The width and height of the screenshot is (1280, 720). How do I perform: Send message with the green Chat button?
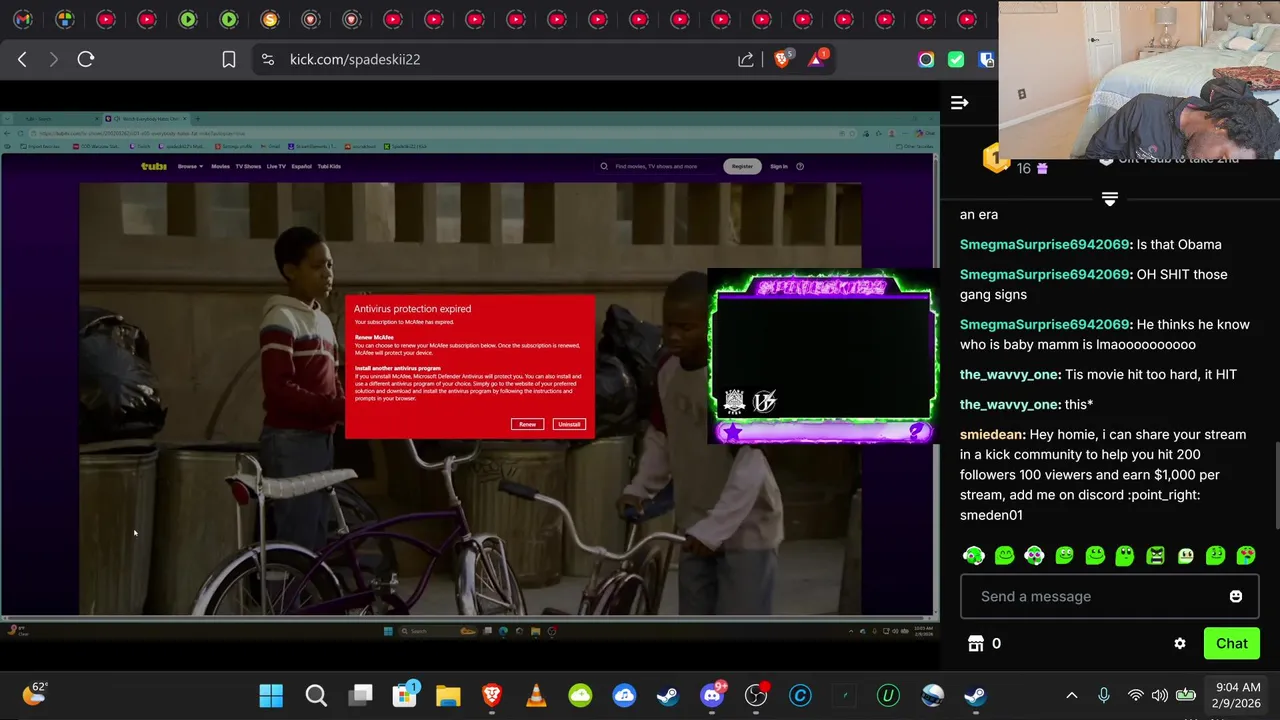pos(1231,643)
